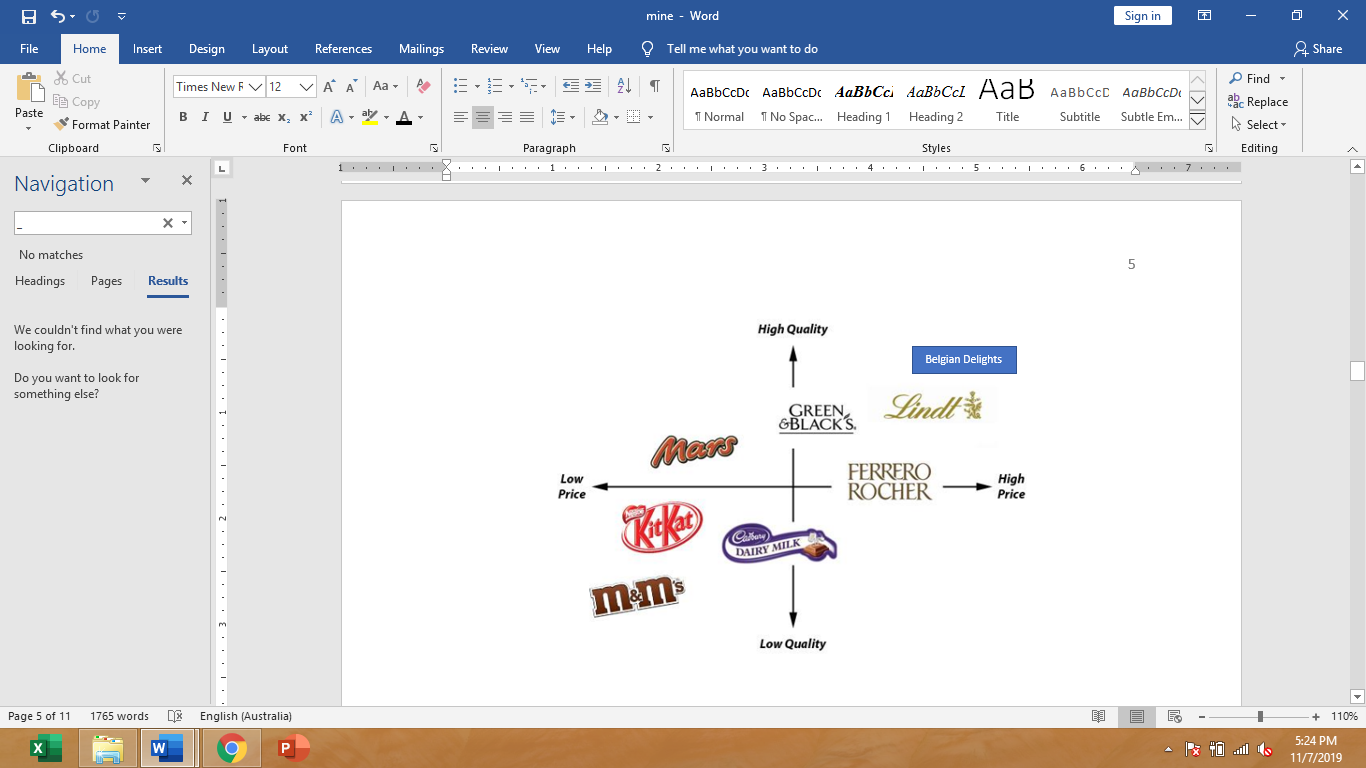Open the Select dropdown in Editing
Image resolution: width=1366 pixels, height=768 pixels.
pyautogui.click(x=1258, y=125)
